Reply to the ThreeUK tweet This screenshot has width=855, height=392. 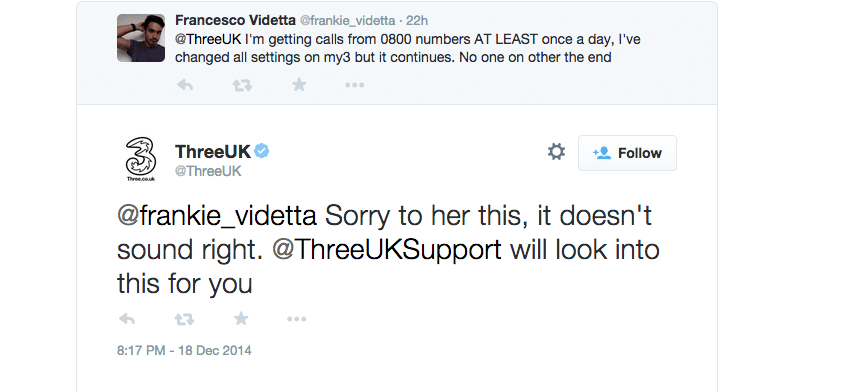pos(127,319)
